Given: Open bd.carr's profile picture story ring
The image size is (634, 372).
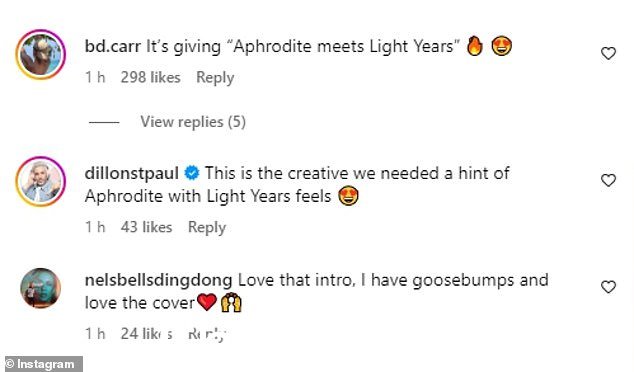Looking at the screenshot, I should point(40,55).
